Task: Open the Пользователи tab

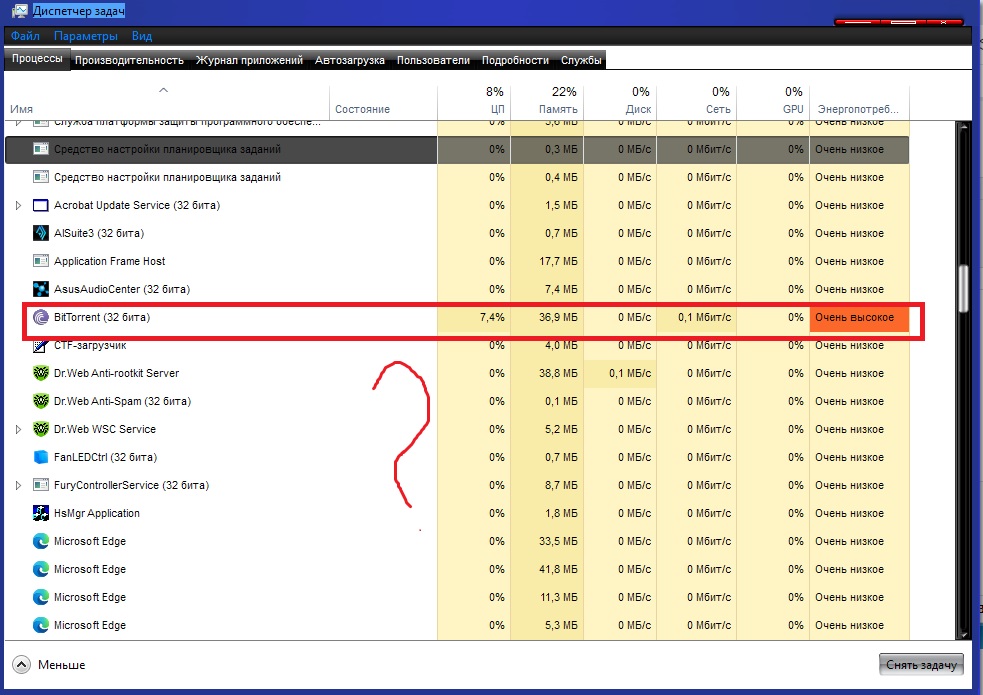Action: coord(433,60)
